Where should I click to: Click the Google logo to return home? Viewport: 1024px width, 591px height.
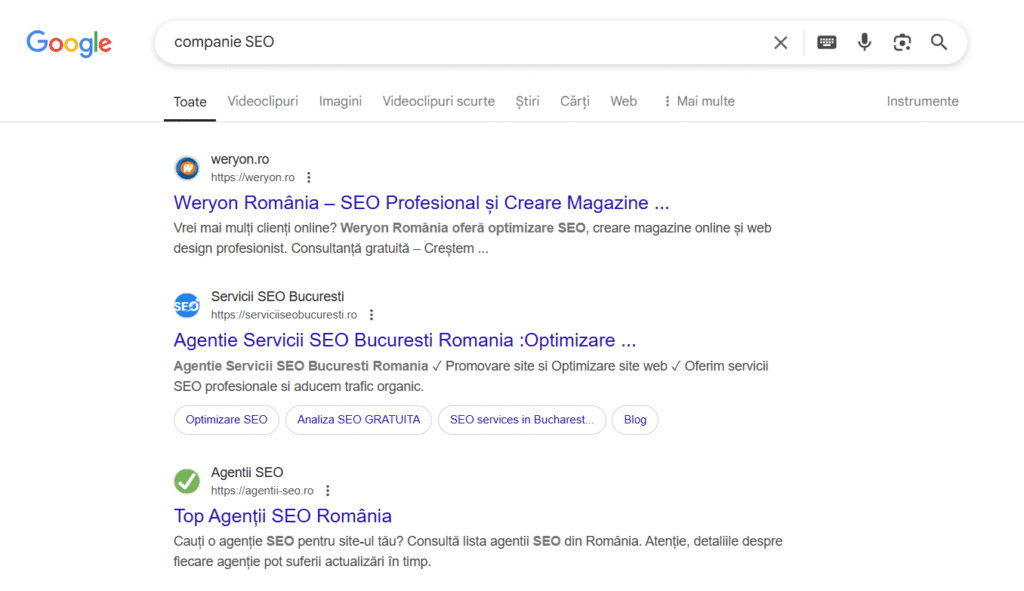point(68,43)
